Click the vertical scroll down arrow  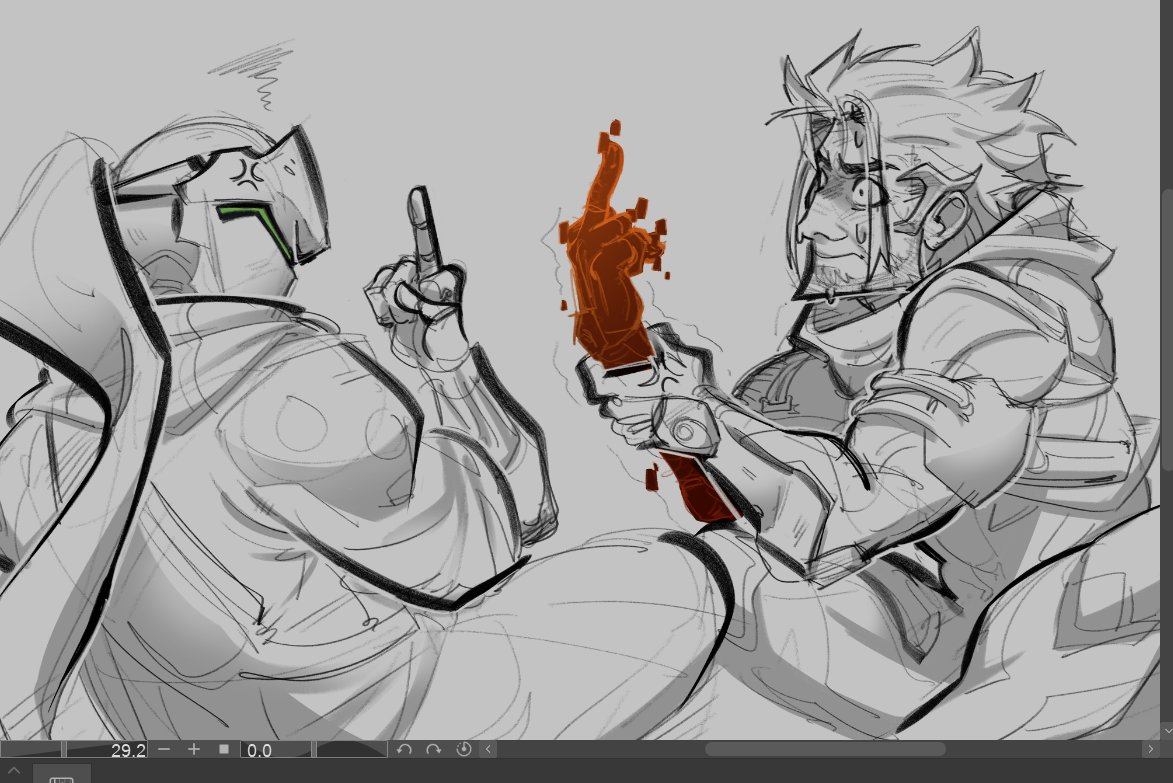coord(1167,731)
